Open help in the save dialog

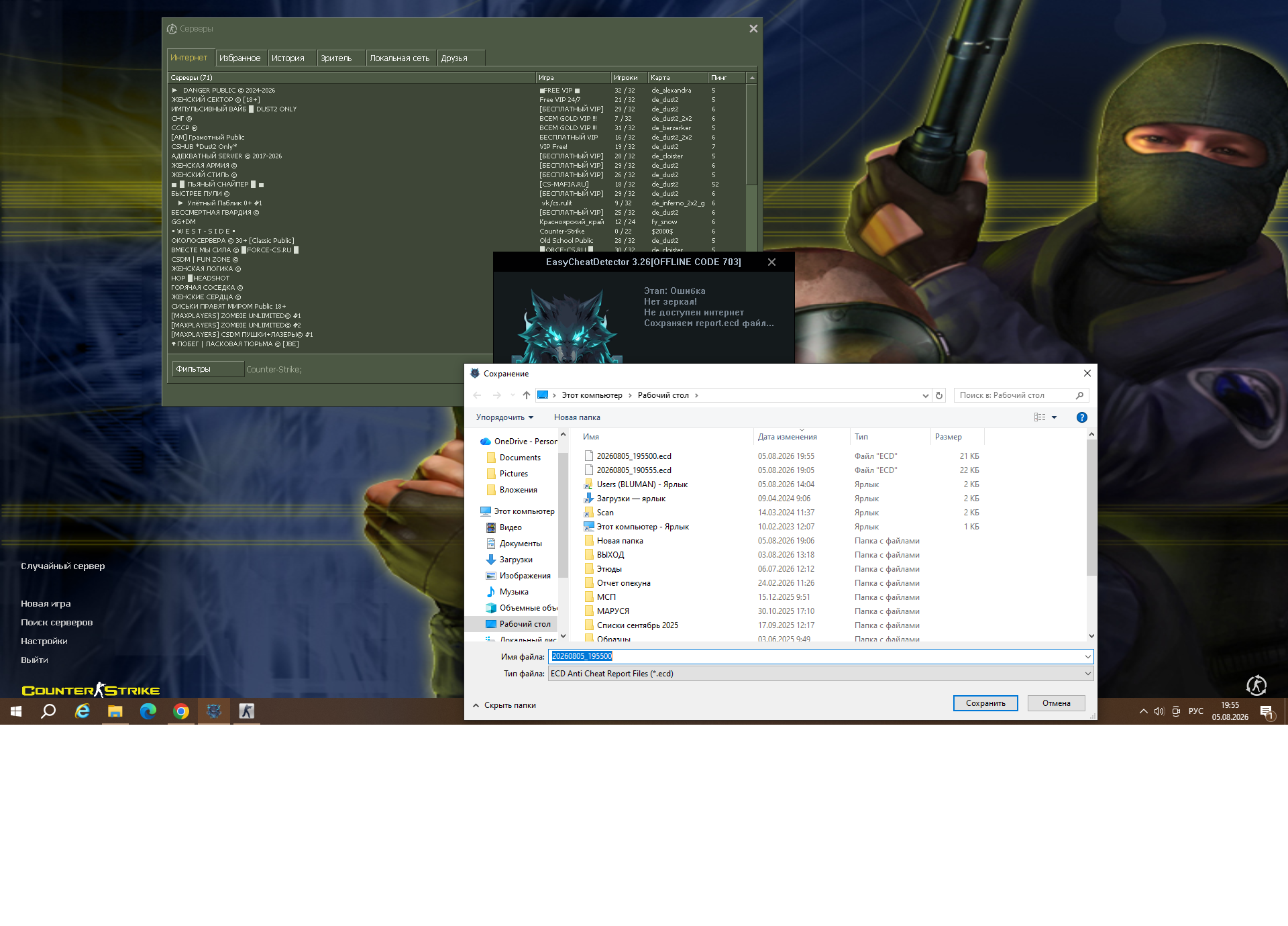1081,417
